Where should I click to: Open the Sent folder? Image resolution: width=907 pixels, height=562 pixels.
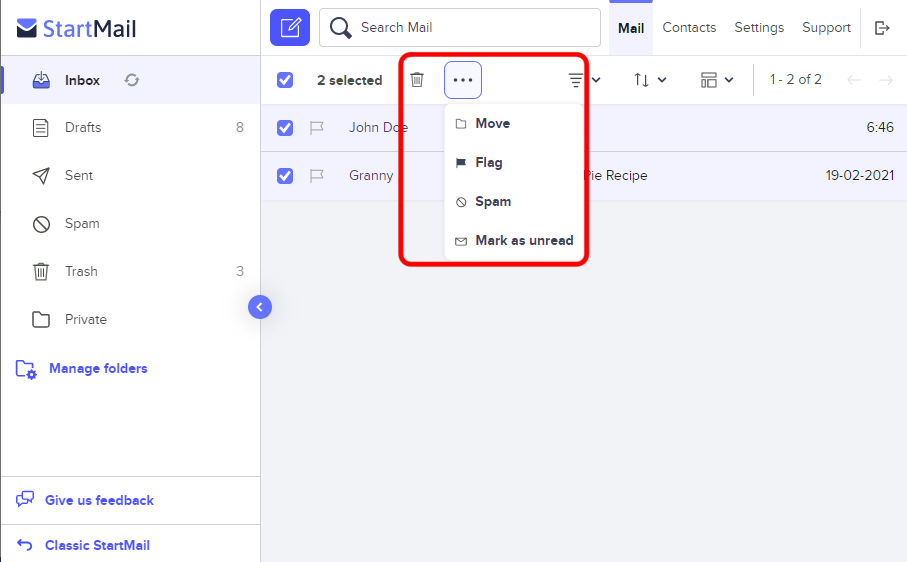[x=131, y=176]
